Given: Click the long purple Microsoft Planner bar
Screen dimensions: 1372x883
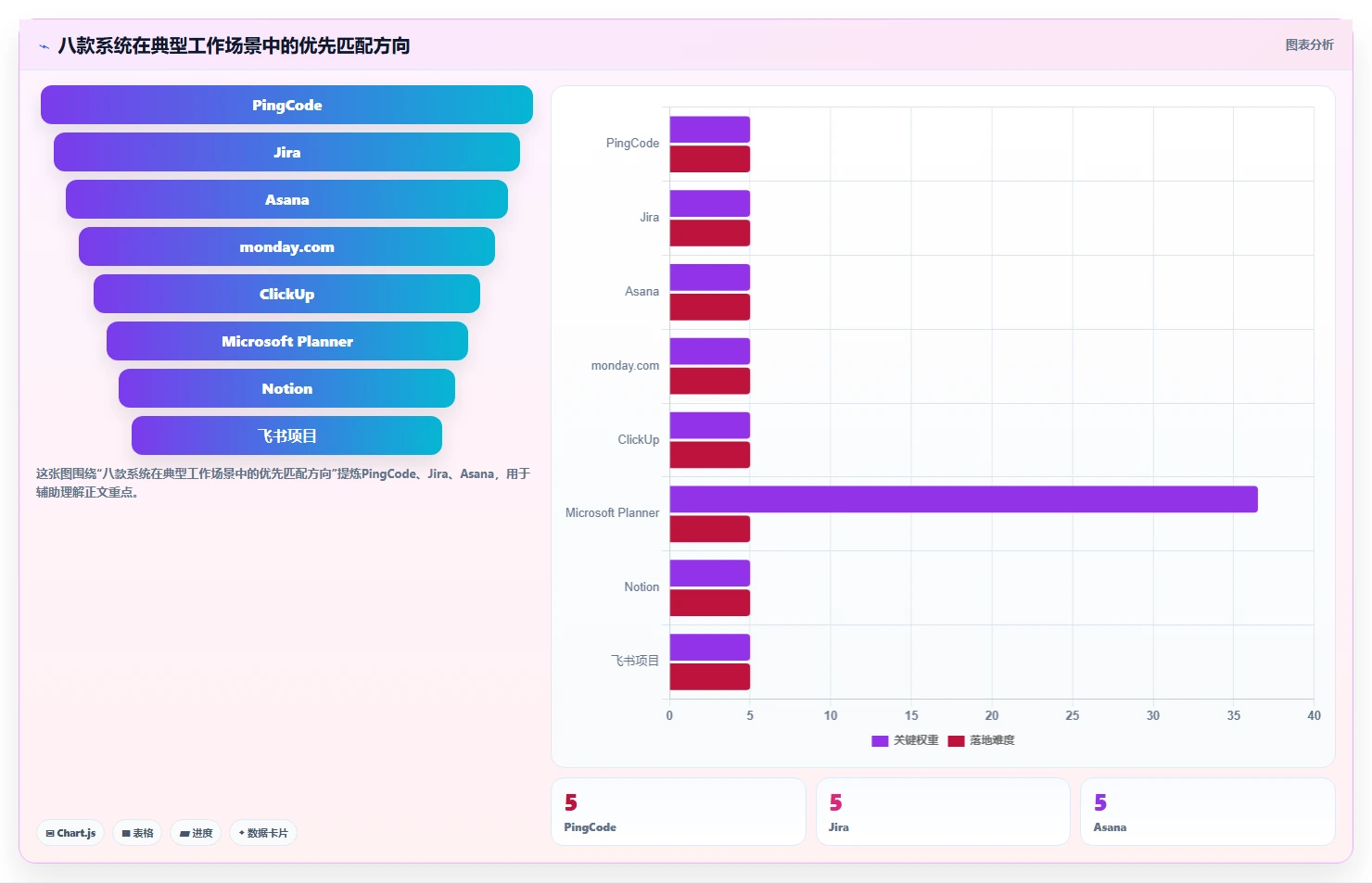Looking at the screenshot, I should coord(963,499).
